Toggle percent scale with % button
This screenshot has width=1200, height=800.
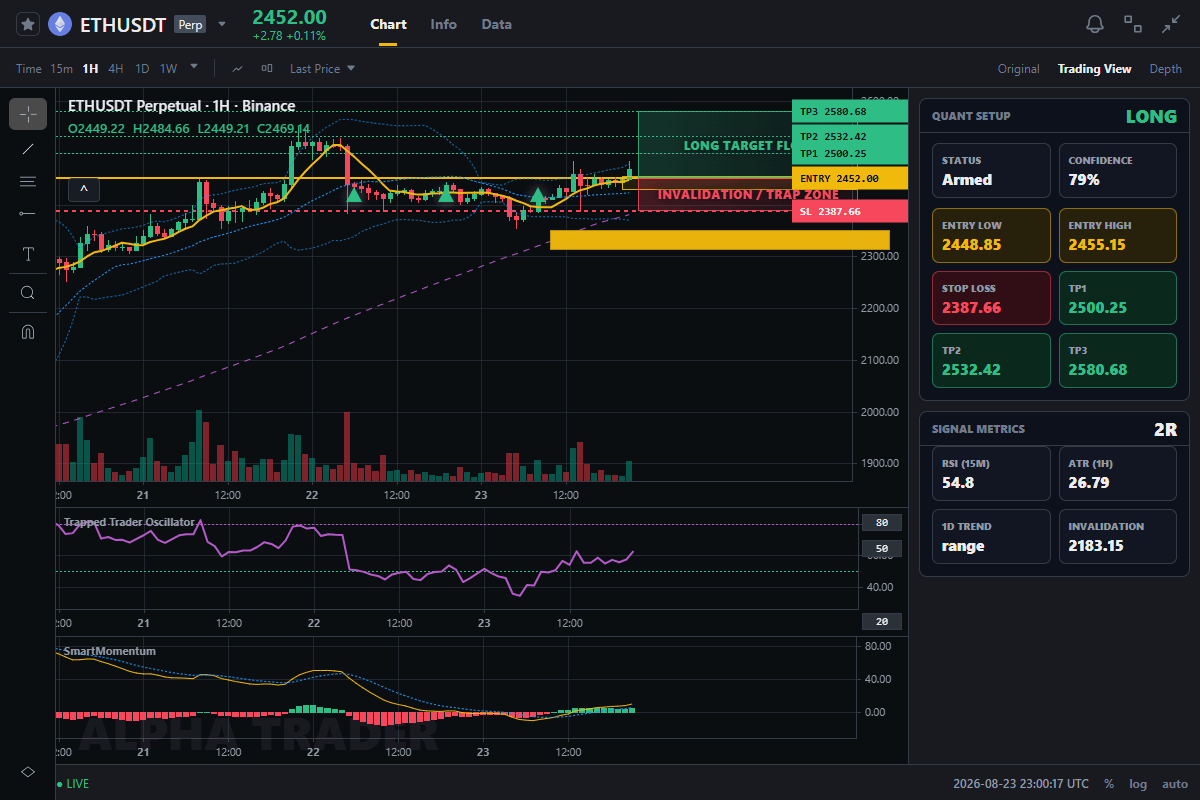click(1109, 784)
